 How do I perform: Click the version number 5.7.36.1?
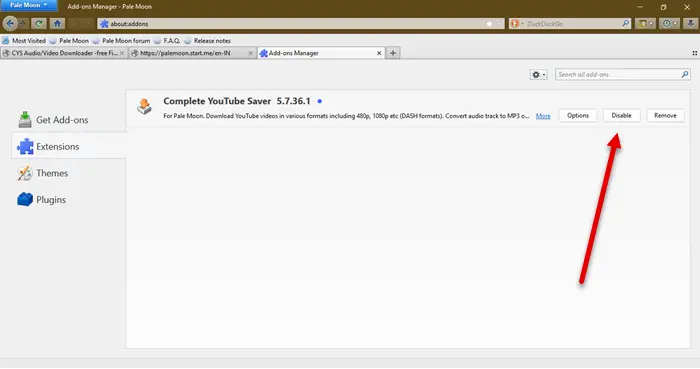(x=293, y=101)
